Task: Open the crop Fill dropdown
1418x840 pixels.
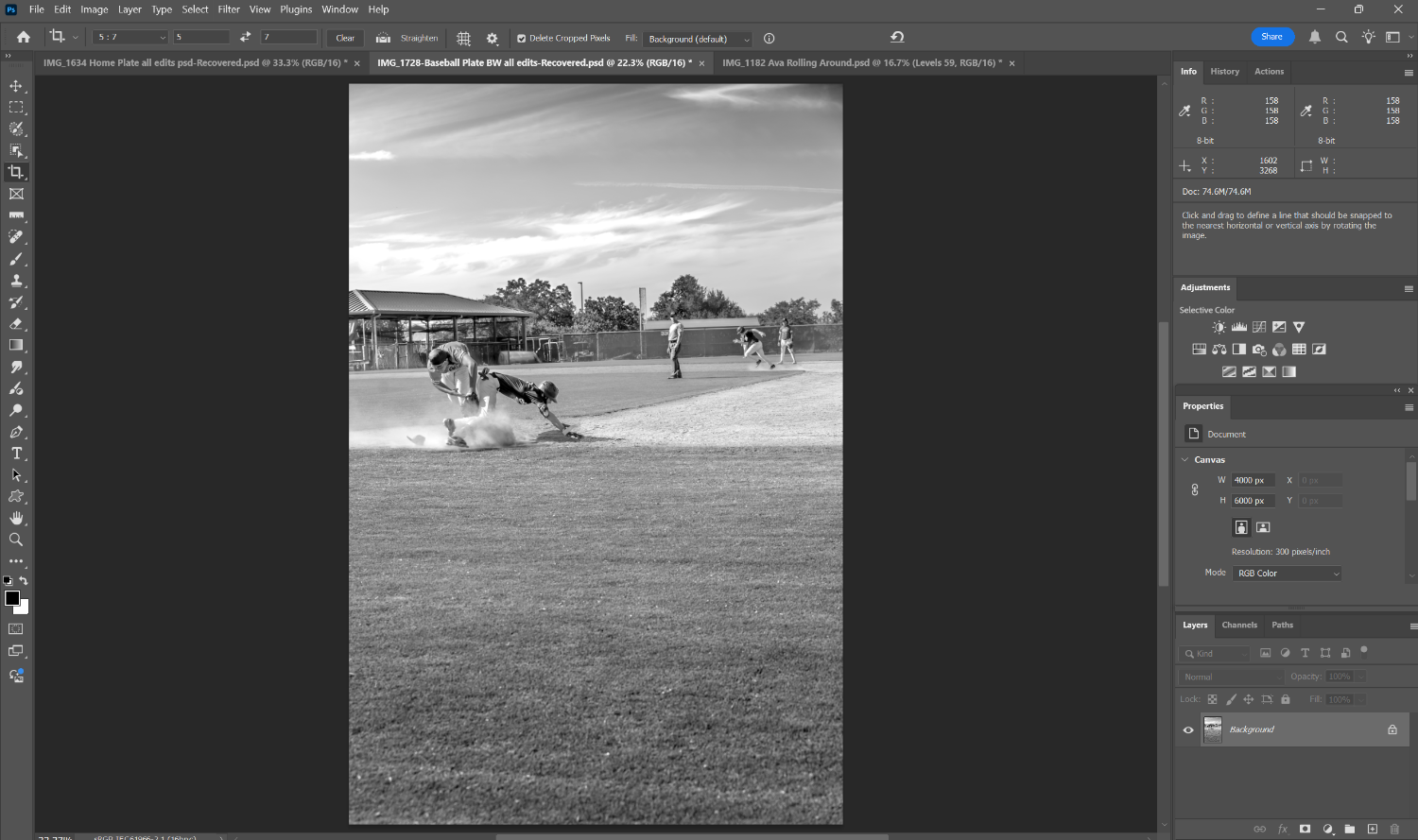Action: [699, 39]
